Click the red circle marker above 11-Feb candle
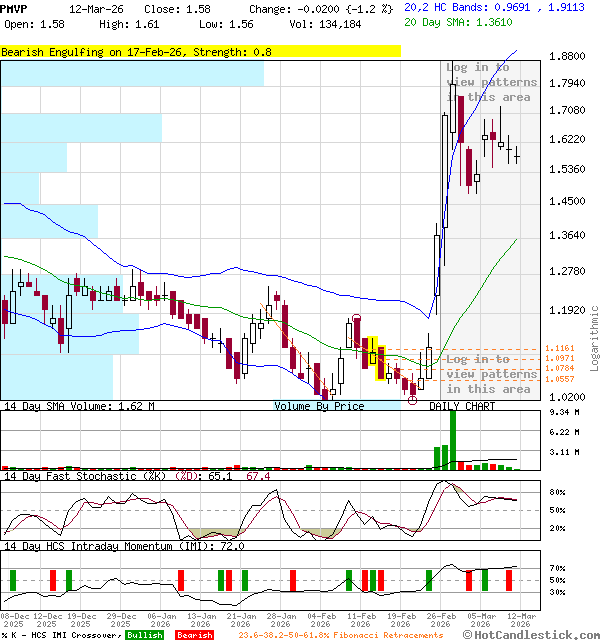This screenshot has width=600, height=640. point(357,319)
